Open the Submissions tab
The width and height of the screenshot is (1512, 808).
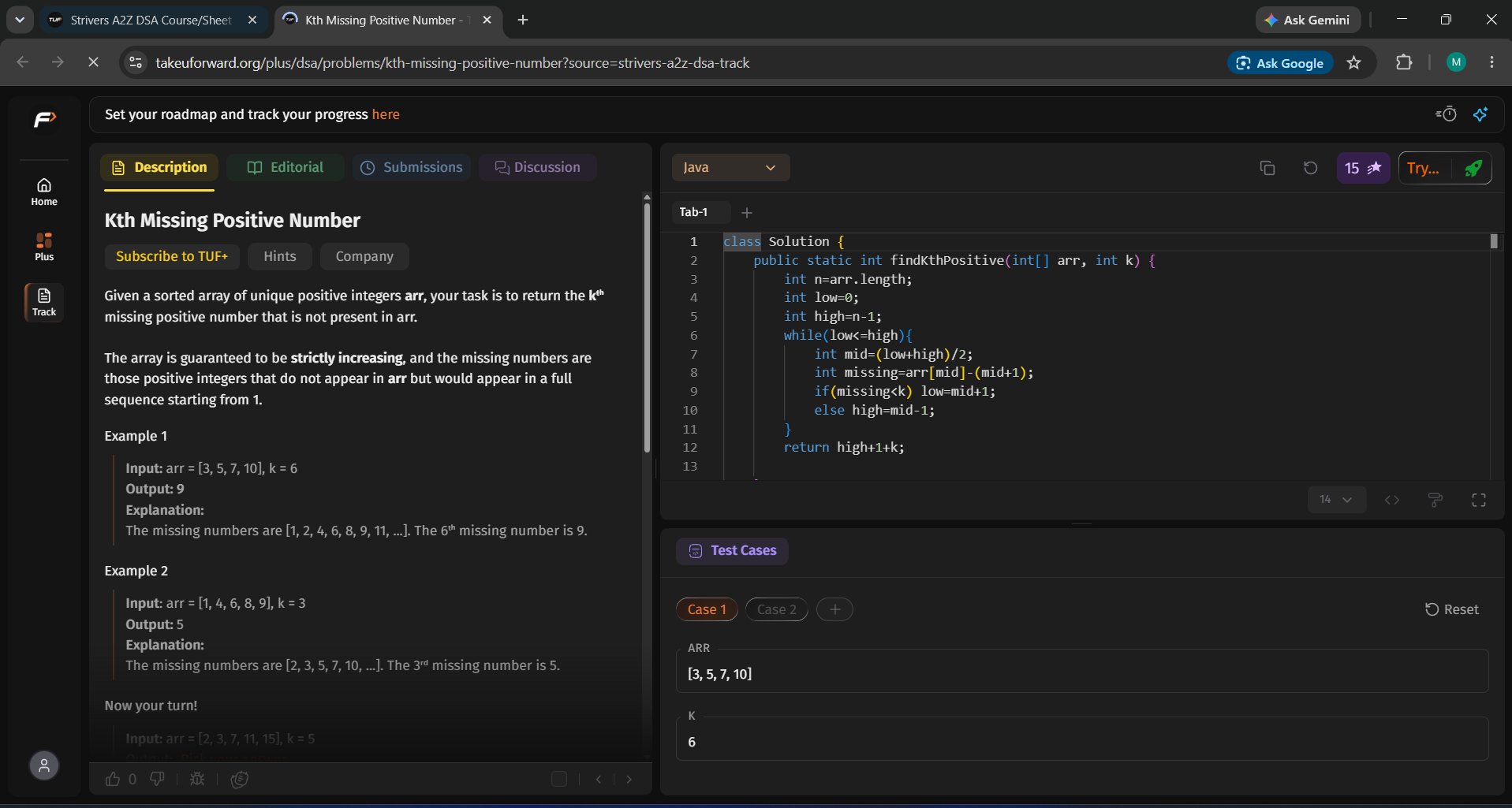coord(412,167)
